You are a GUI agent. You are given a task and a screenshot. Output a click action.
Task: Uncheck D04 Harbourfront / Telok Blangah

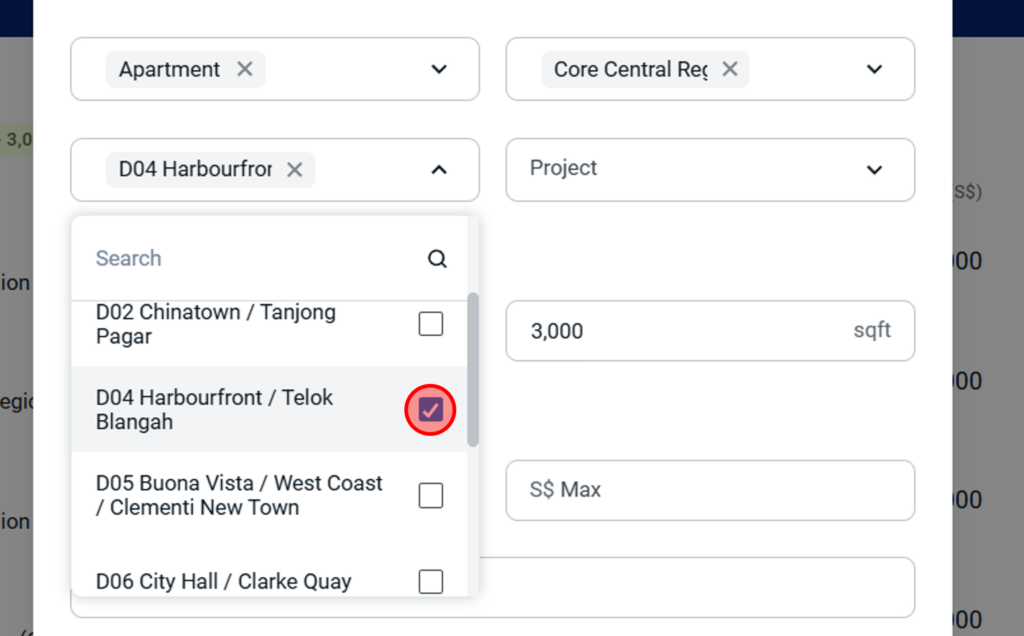[x=431, y=409]
